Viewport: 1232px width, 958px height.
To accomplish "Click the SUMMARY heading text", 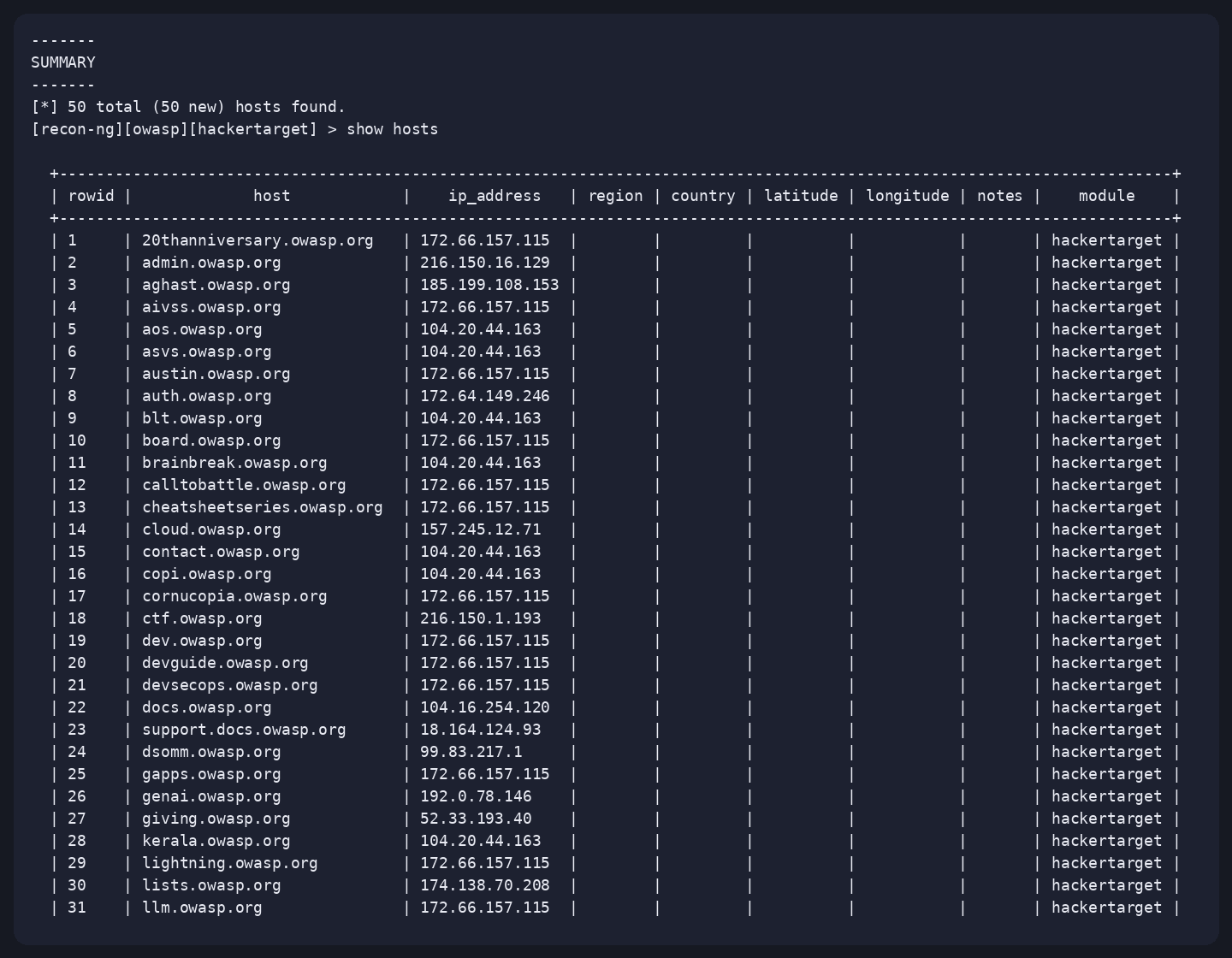I will (x=63, y=62).
